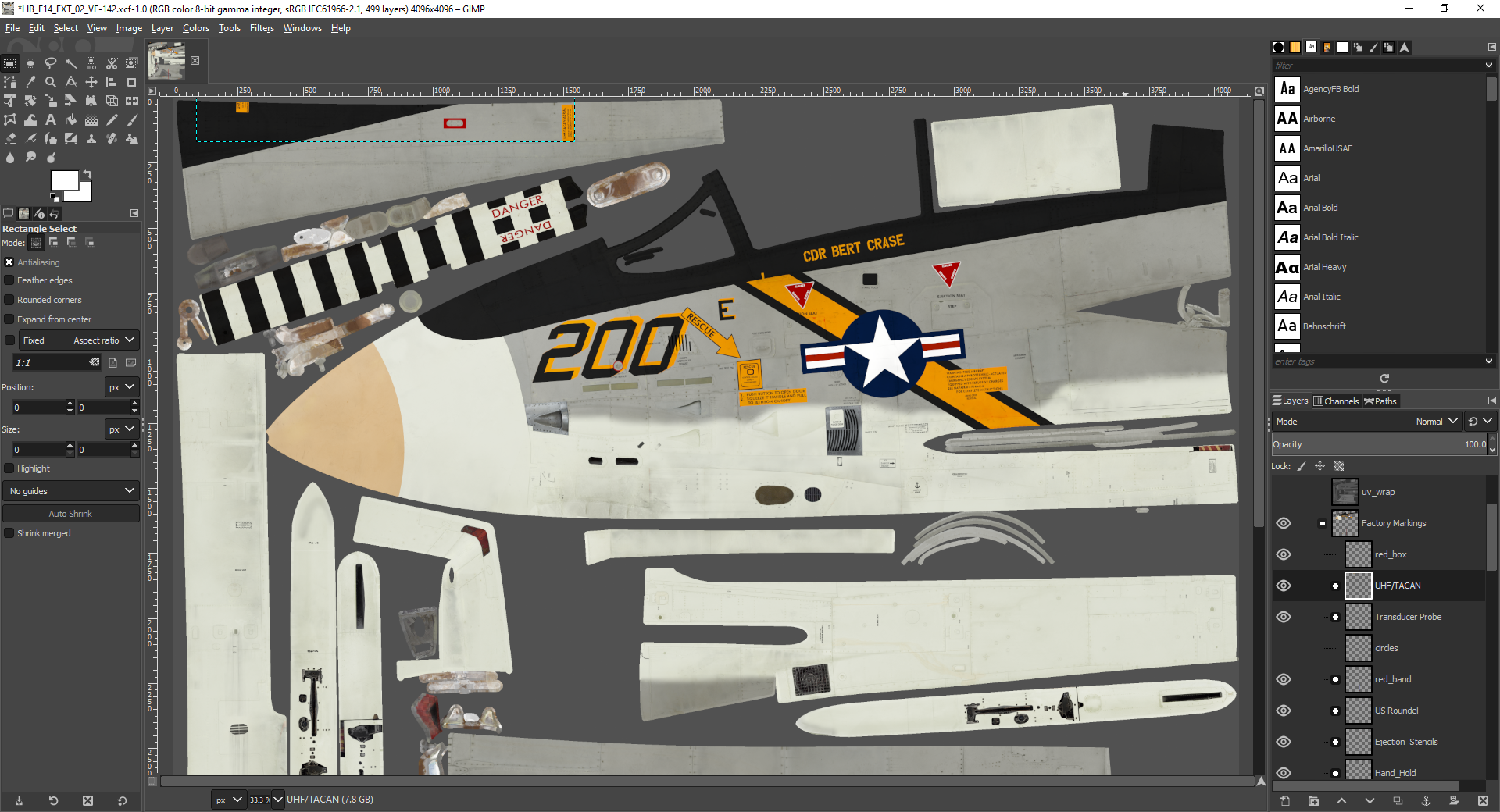Select the Smudge tool
Image resolution: width=1500 pixels, height=812 pixels.
30,157
